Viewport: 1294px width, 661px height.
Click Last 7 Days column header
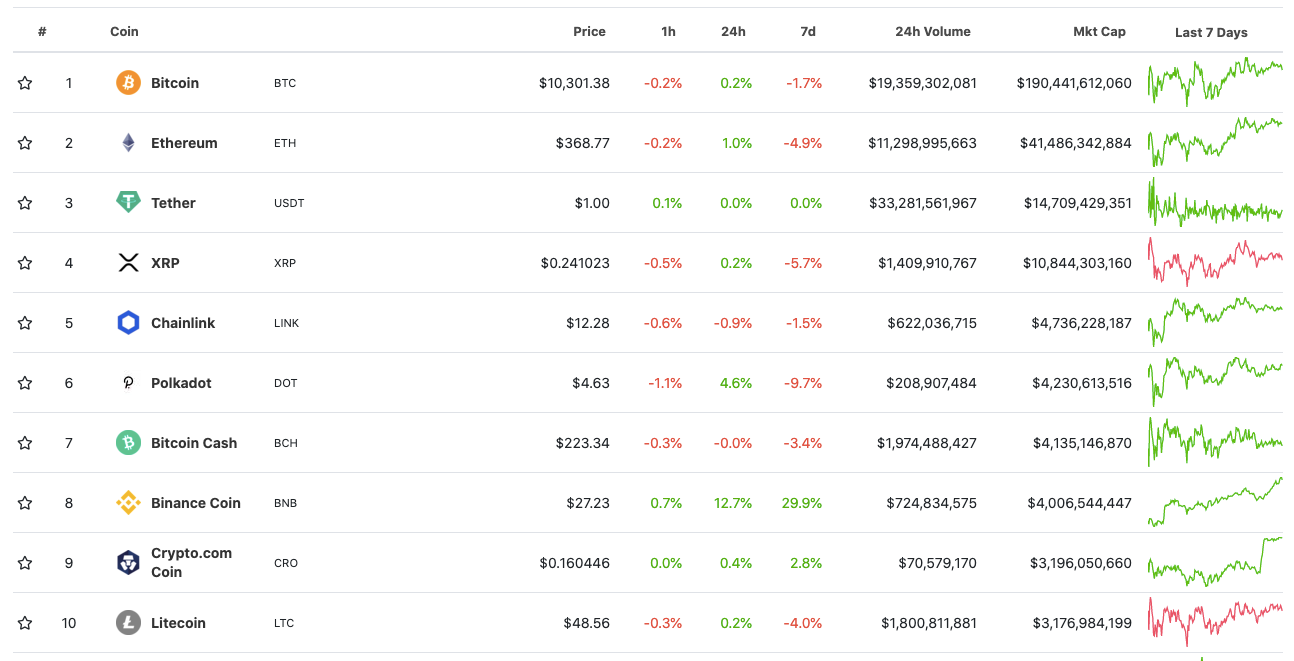1211,32
